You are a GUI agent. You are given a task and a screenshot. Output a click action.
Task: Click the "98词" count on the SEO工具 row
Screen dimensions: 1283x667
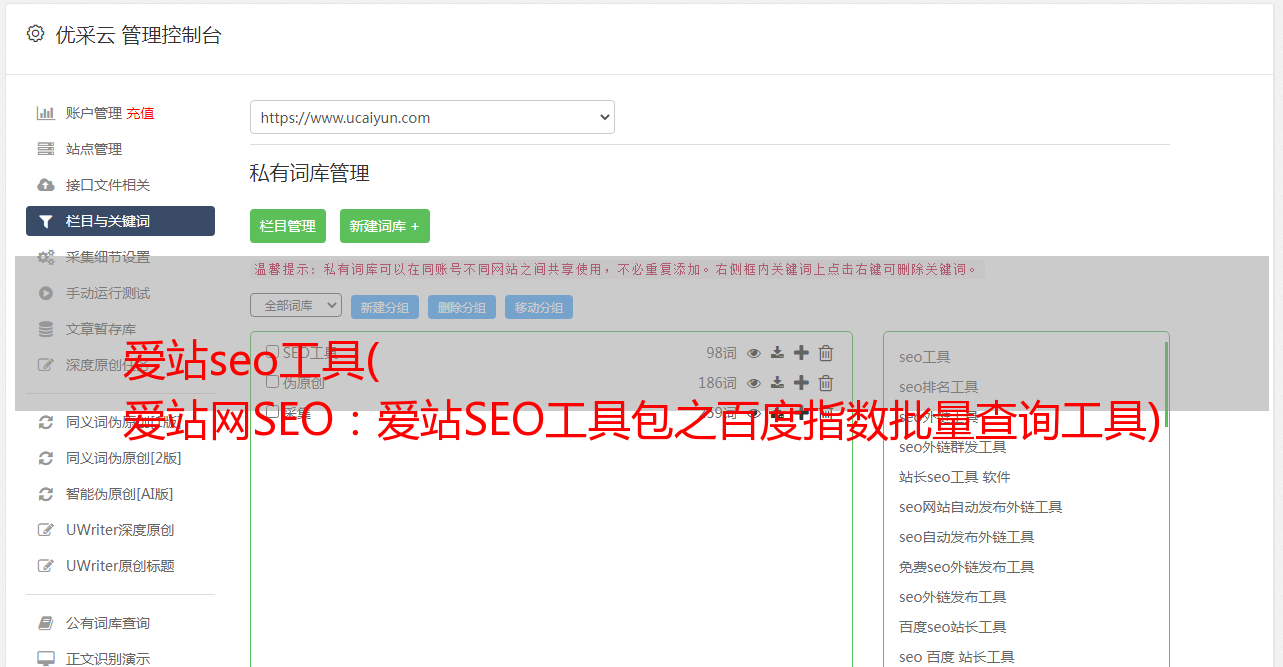tap(721, 353)
